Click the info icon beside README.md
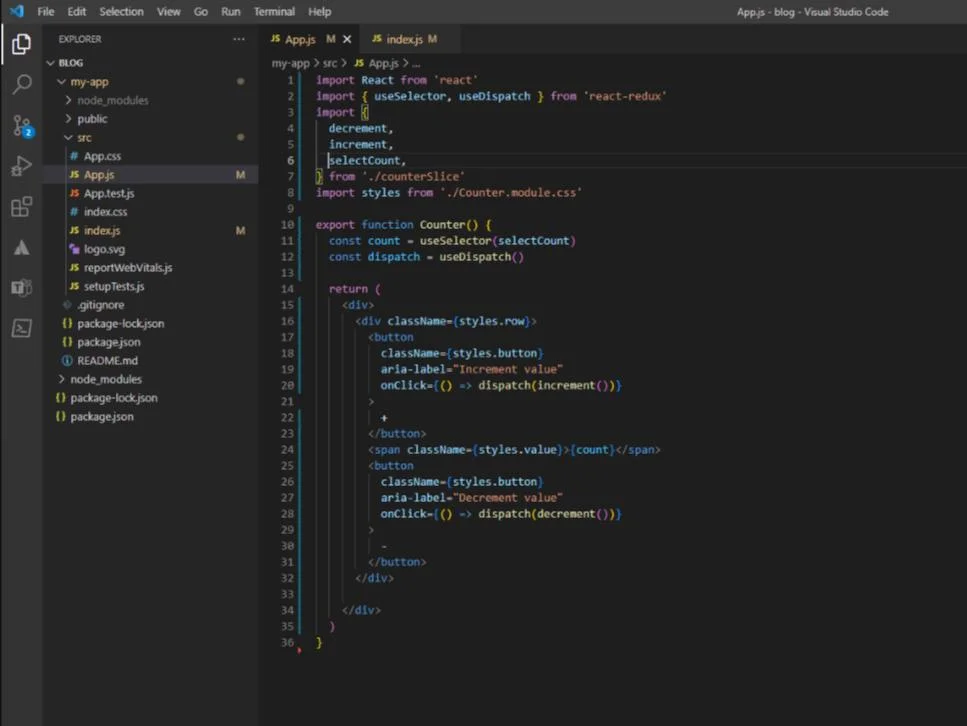 [67, 360]
